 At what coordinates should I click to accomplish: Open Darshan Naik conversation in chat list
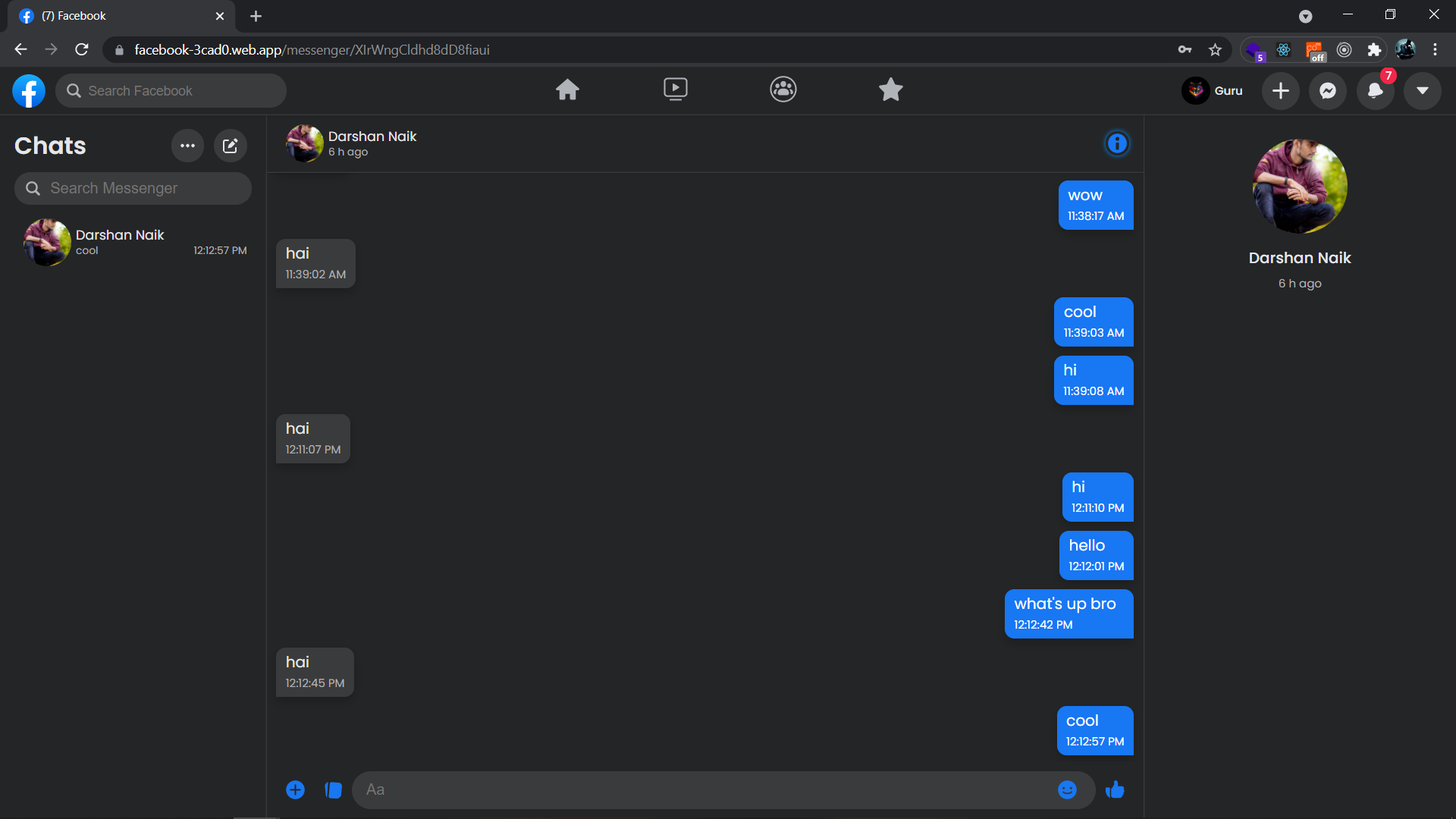[133, 242]
